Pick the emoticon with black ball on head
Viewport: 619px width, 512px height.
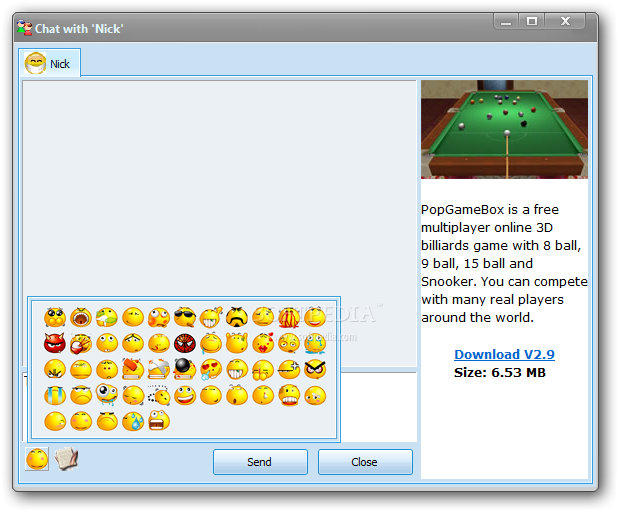click(184, 368)
